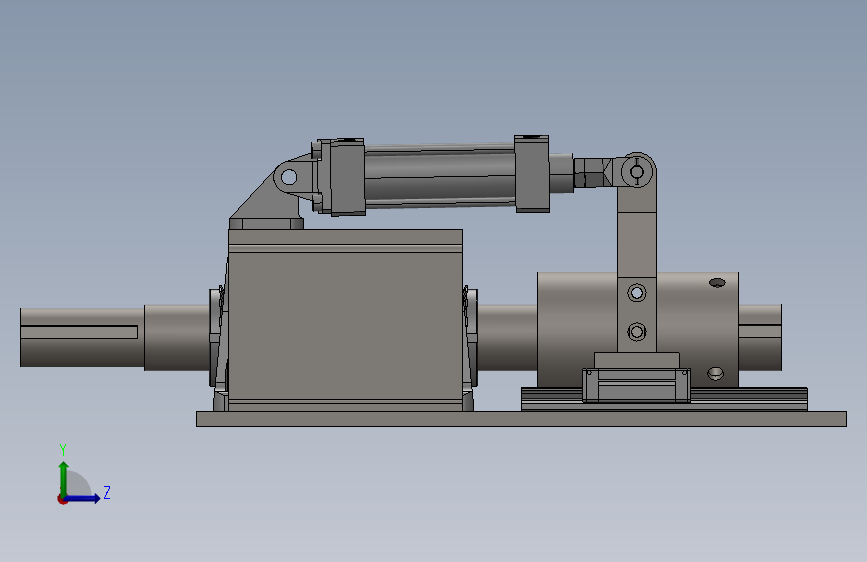Screen dimensions: 867x562
Task: Select the rod-end pin on the lever top
Action: (637, 172)
